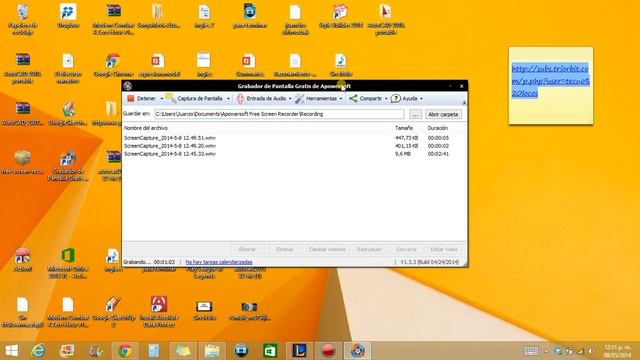Click the 00:00:02 duration value
The width and height of the screenshot is (640, 360).
coord(438,146)
